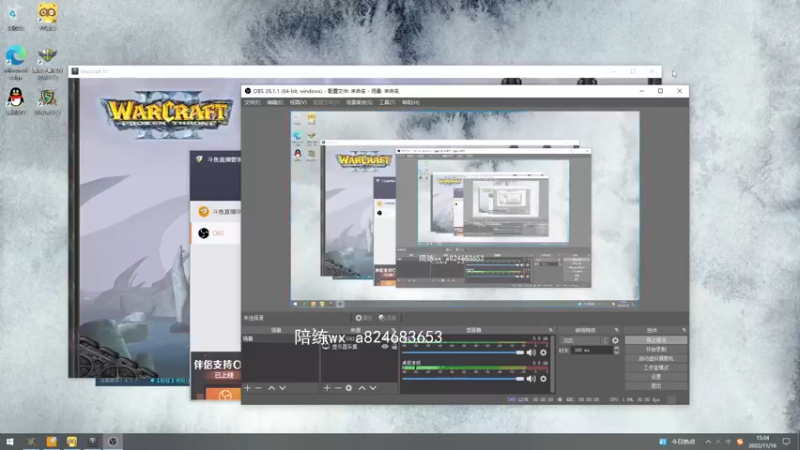The height and width of the screenshot is (450, 800).
Task: Pop out the controls dock
Action: click(x=684, y=330)
